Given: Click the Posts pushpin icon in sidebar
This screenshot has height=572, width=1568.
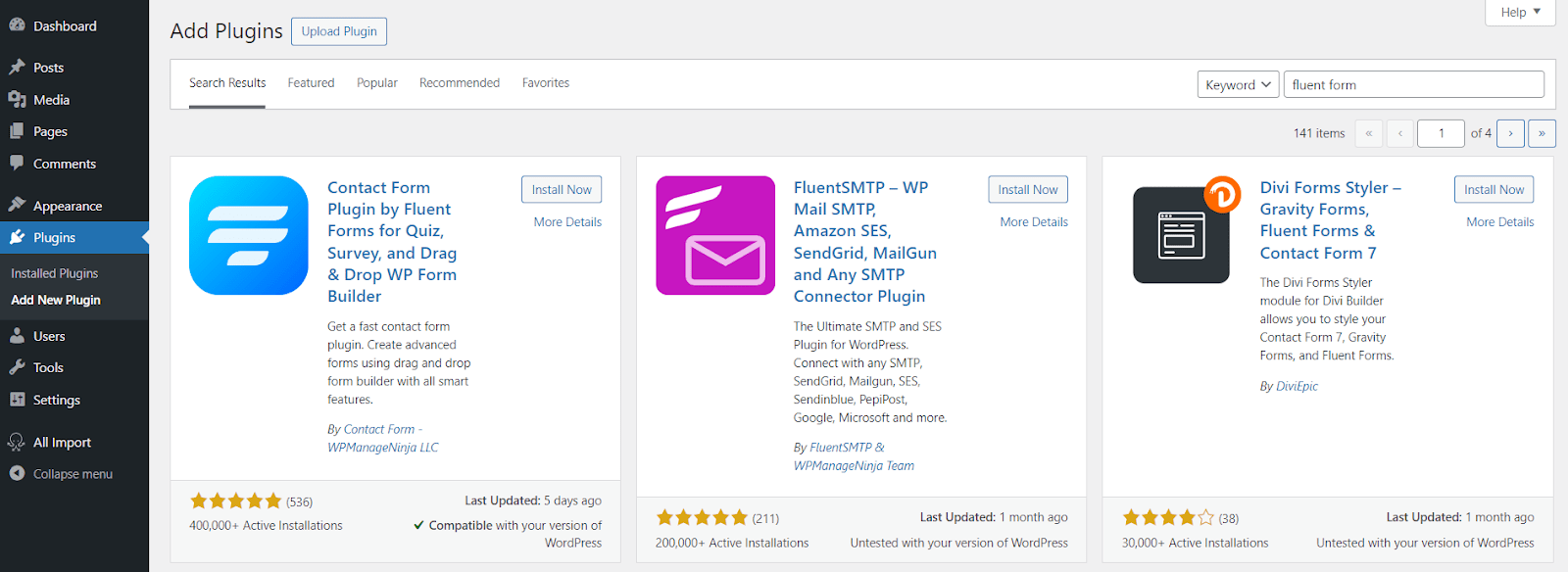Looking at the screenshot, I should click(17, 68).
